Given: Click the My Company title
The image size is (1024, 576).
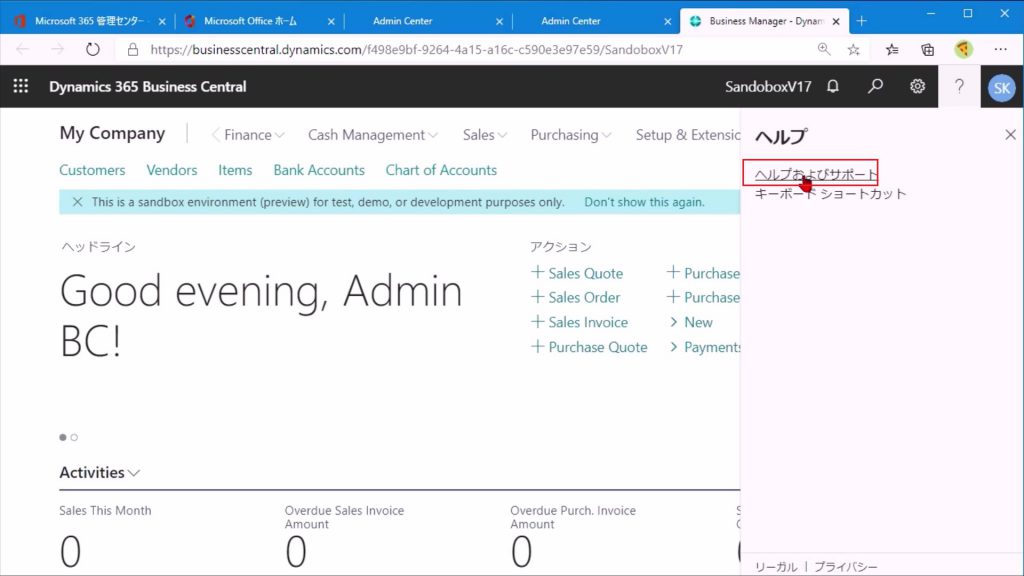Looking at the screenshot, I should coord(112,133).
